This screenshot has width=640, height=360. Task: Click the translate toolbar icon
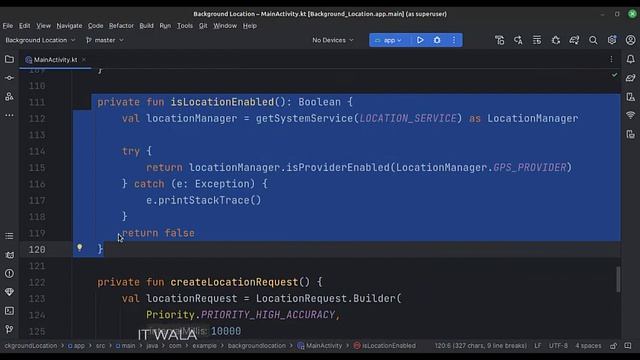[518, 40]
